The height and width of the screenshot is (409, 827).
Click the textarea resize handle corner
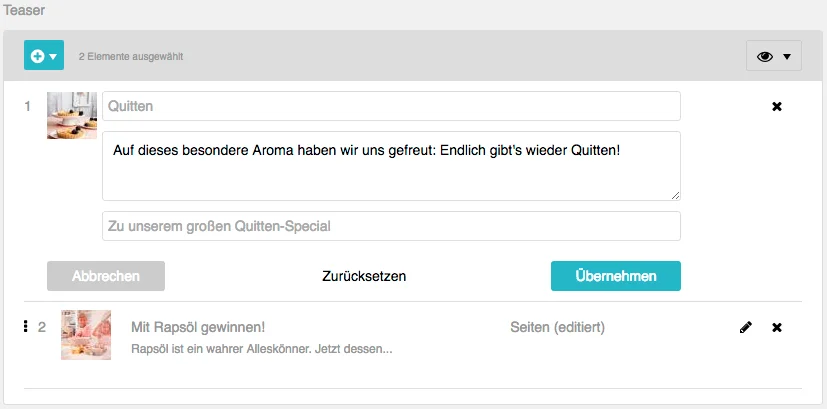click(675, 195)
